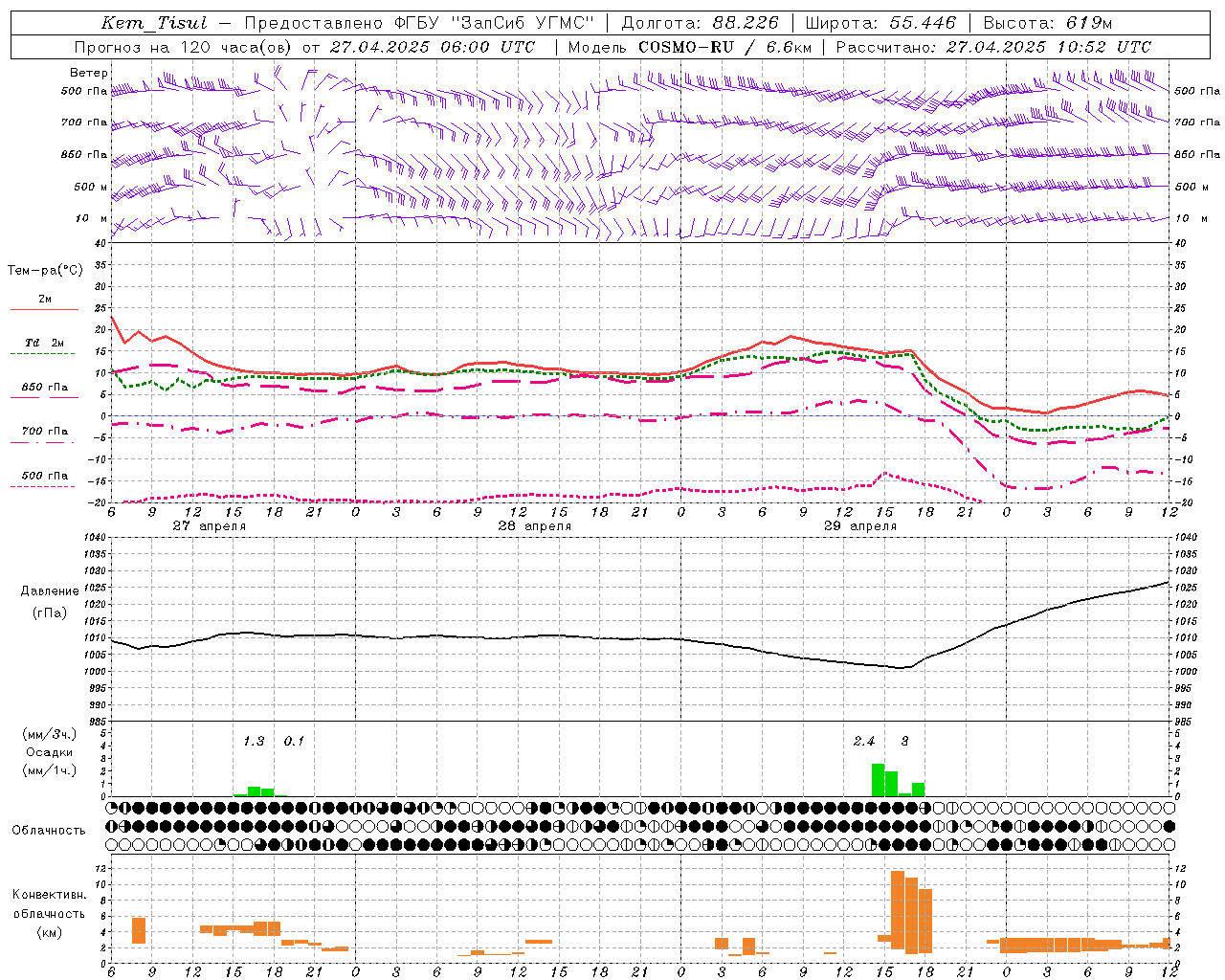Click the 'Ветер' wind panel label
1225x980 pixels.
[x=89, y=73]
